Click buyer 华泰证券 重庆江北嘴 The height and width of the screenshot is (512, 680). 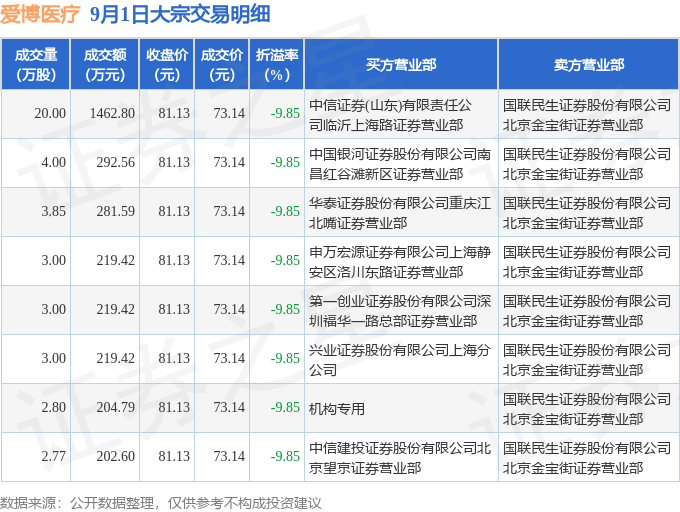400,213
